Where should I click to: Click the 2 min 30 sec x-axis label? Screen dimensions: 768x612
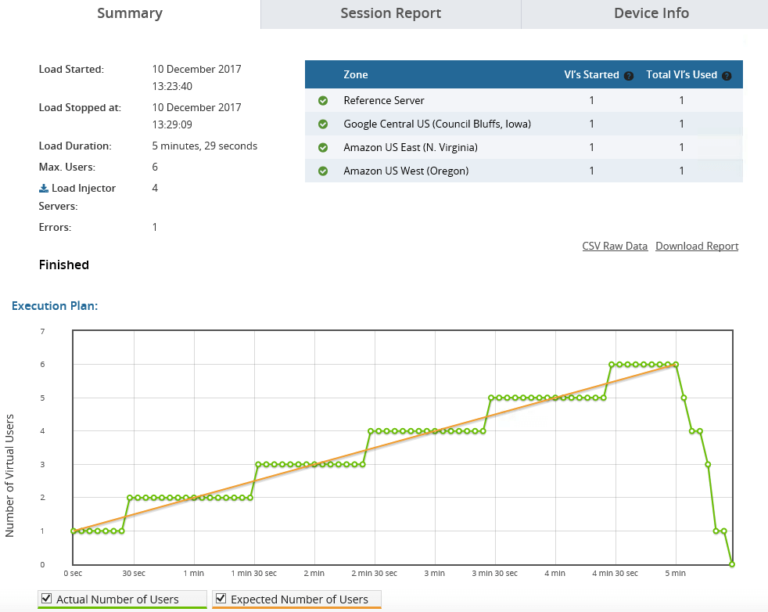pos(374,573)
